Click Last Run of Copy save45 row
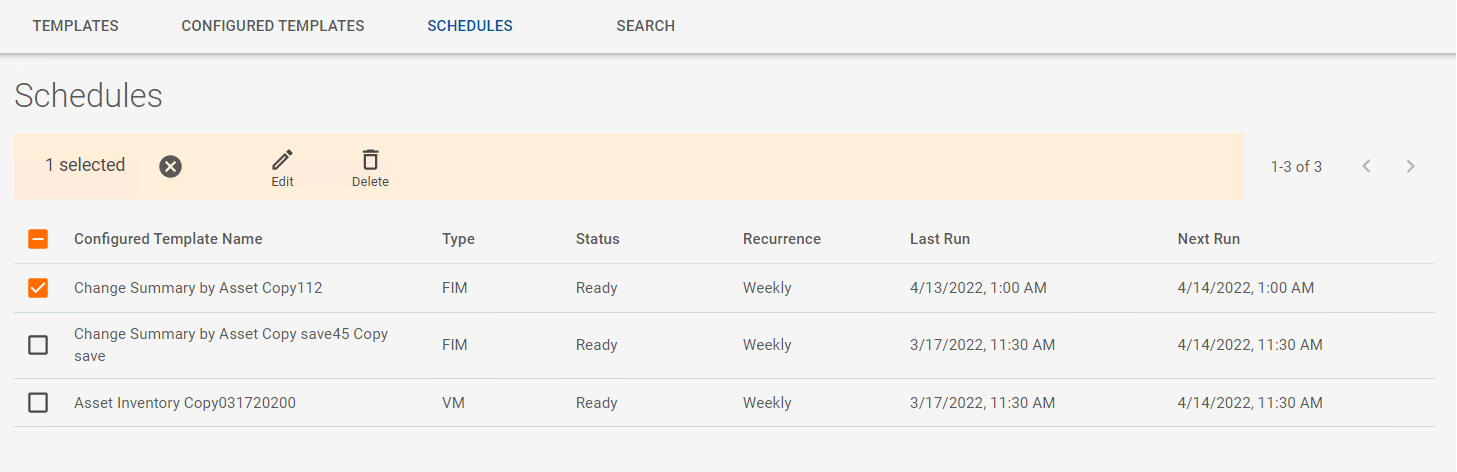Screen dimensions: 1457x472 pyautogui.click(x=982, y=345)
